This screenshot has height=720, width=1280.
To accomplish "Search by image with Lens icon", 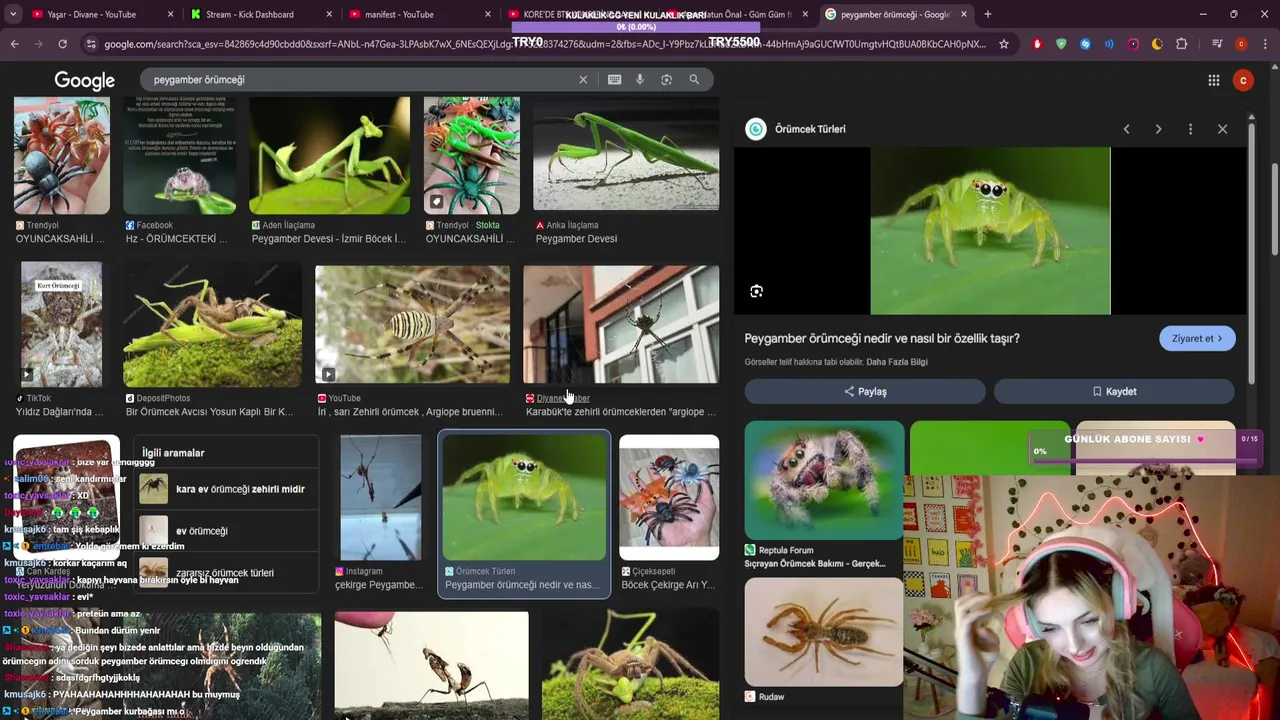I will click(x=666, y=79).
